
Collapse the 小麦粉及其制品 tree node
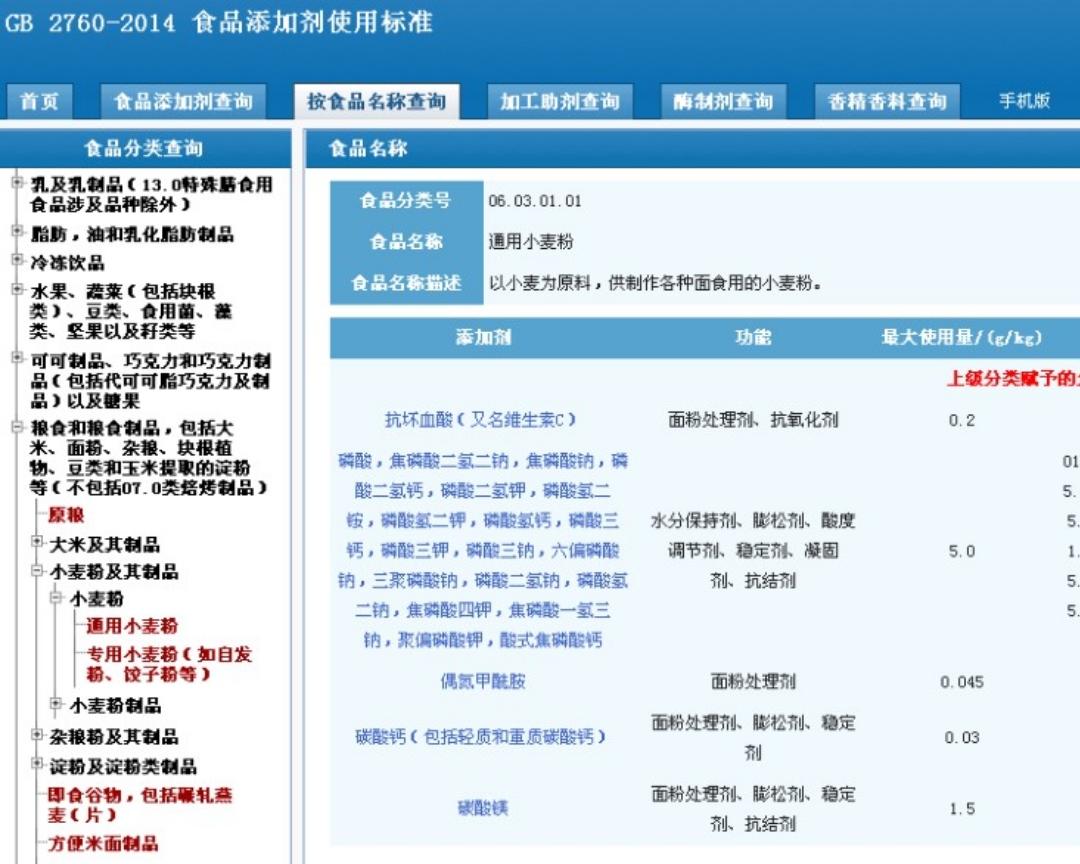click(38, 571)
